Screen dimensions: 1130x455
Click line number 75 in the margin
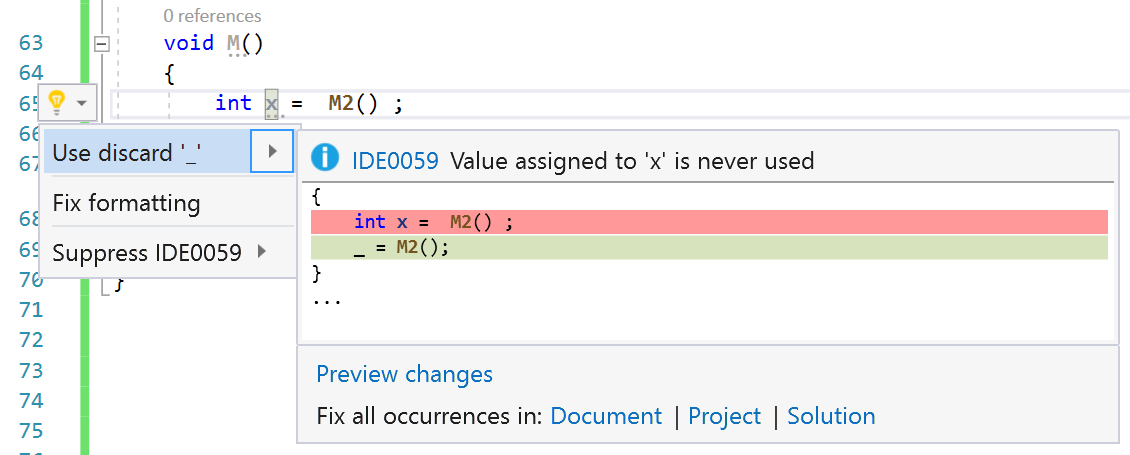(x=31, y=430)
